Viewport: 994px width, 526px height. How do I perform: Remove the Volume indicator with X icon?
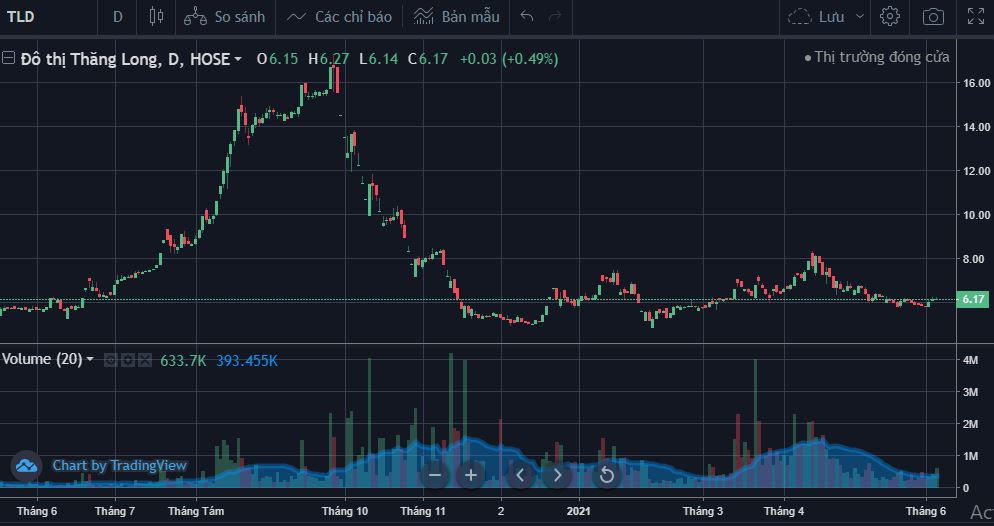145,360
